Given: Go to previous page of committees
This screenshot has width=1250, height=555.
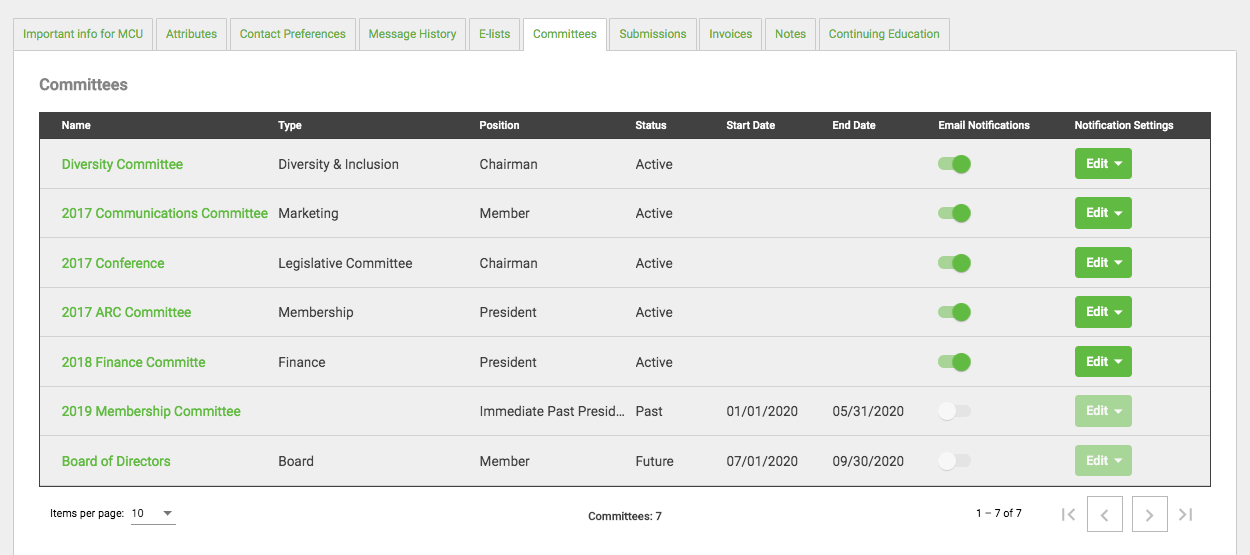Looking at the screenshot, I should pos(1105,514).
